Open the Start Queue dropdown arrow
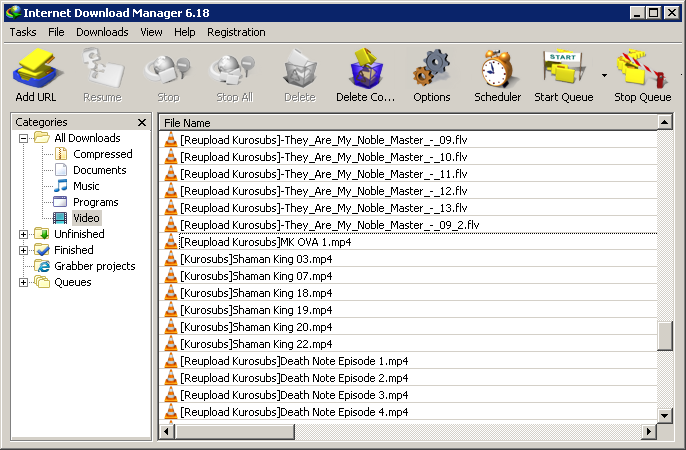This screenshot has width=686, height=450. [x=604, y=76]
